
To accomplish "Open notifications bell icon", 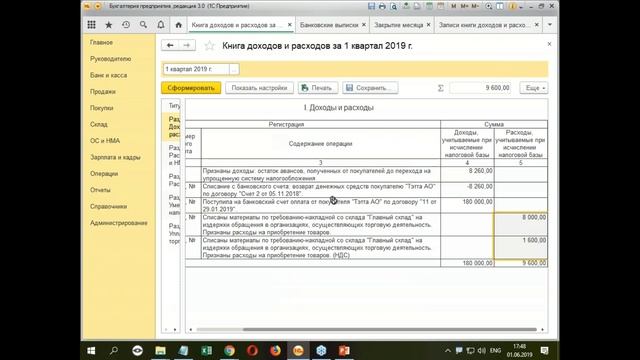I will click(161, 25).
